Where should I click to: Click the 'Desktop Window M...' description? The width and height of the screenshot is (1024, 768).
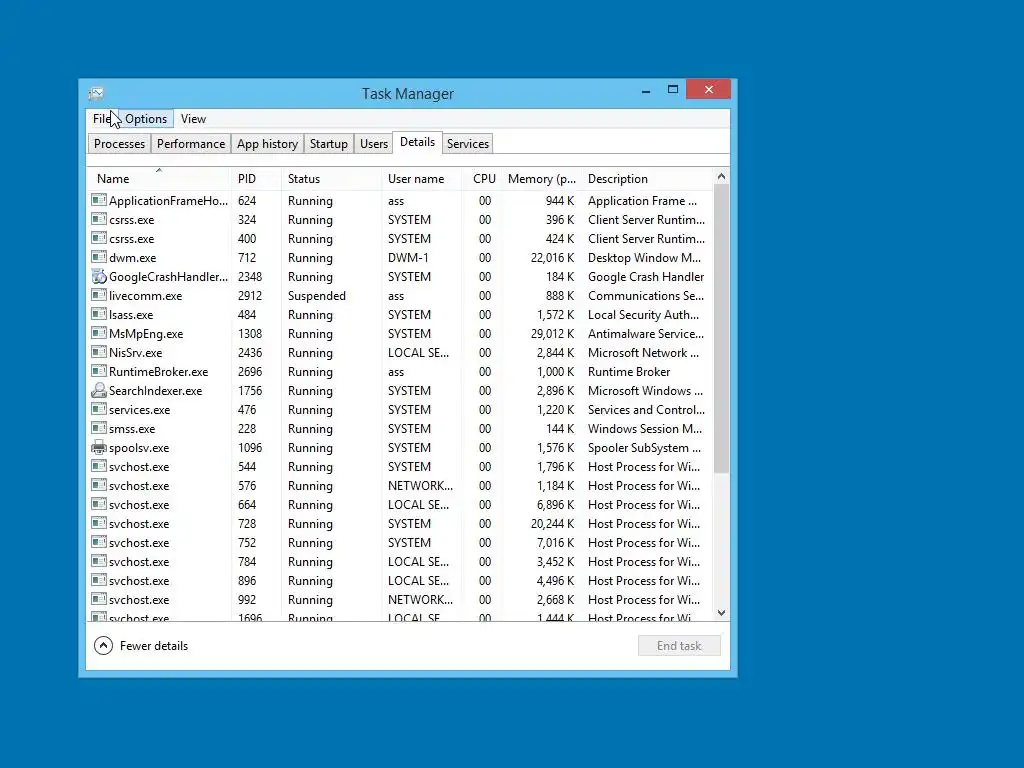(645, 258)
